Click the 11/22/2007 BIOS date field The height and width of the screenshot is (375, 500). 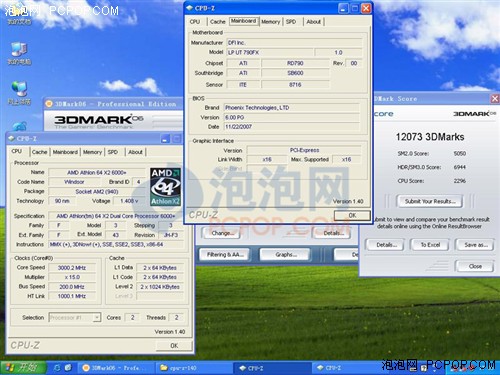tap(292, 127)
